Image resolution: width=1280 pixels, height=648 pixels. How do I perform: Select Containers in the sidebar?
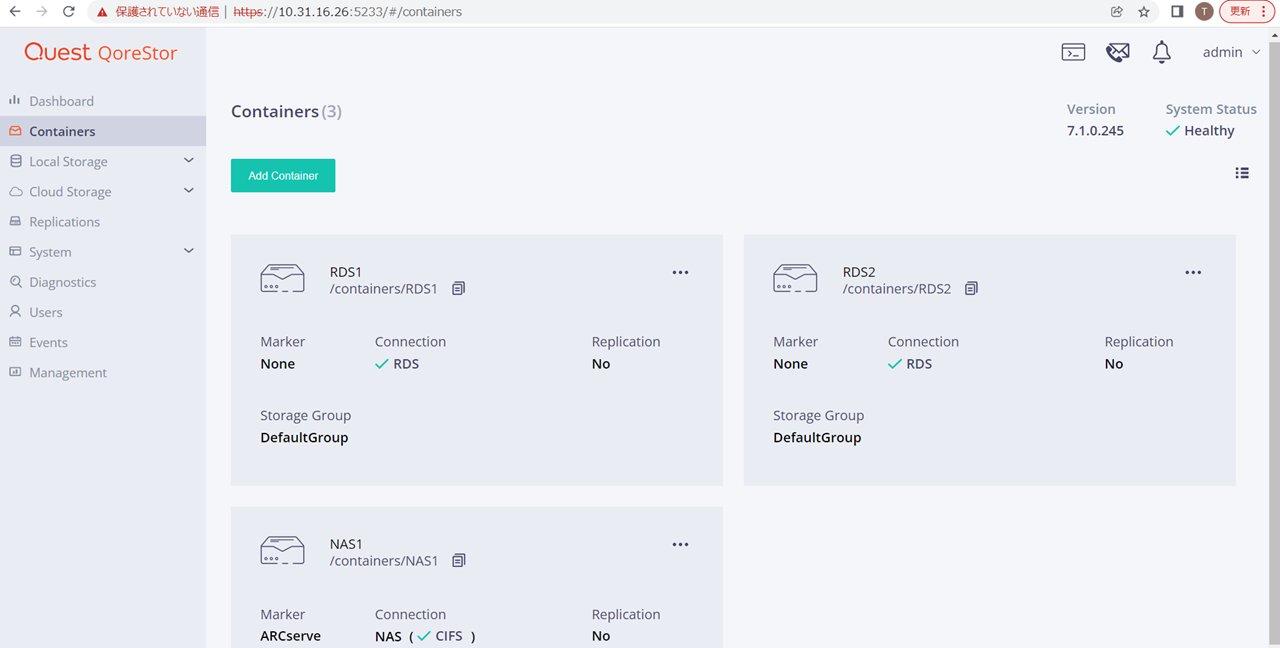(x=62, y=131)
